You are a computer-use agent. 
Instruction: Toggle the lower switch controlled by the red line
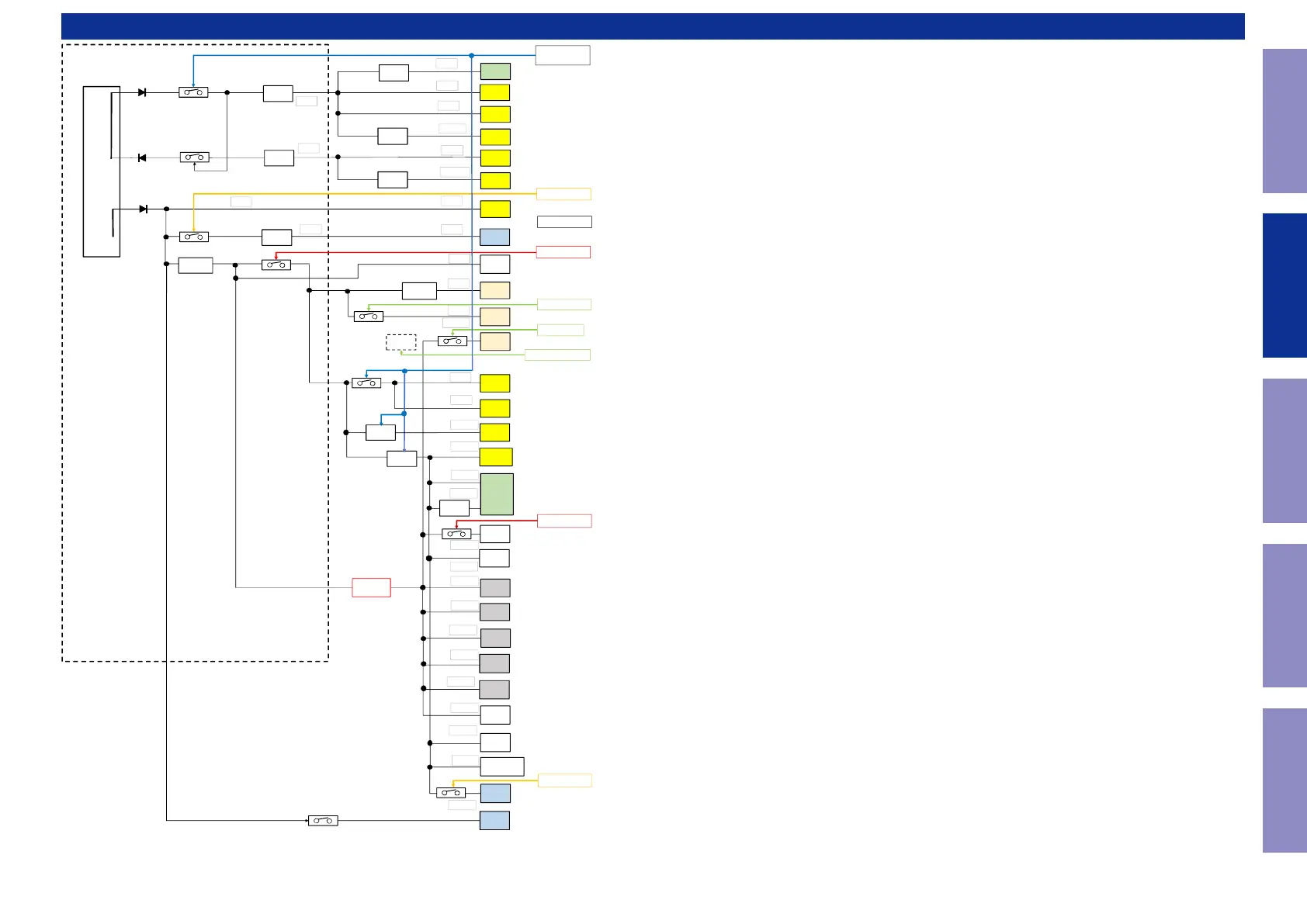[x=456, y=534]
